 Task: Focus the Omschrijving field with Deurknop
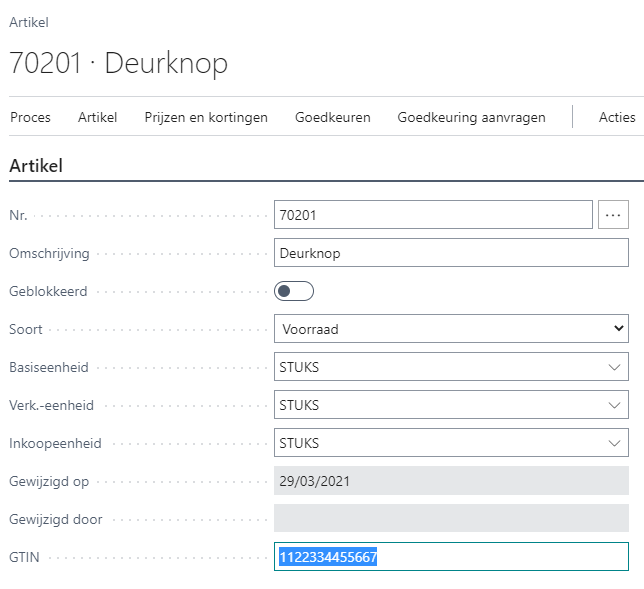pos(450,253)
